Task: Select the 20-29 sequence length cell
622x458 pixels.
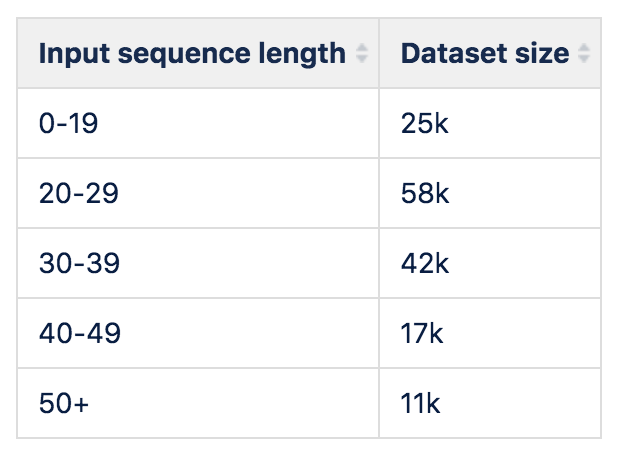Action: pos(78,193)
